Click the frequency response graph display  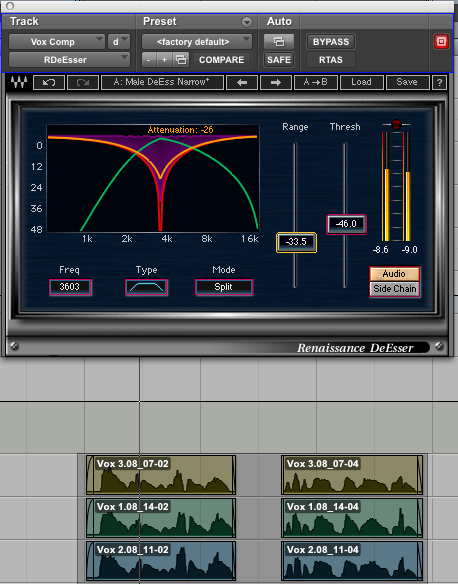click(153, 178)
